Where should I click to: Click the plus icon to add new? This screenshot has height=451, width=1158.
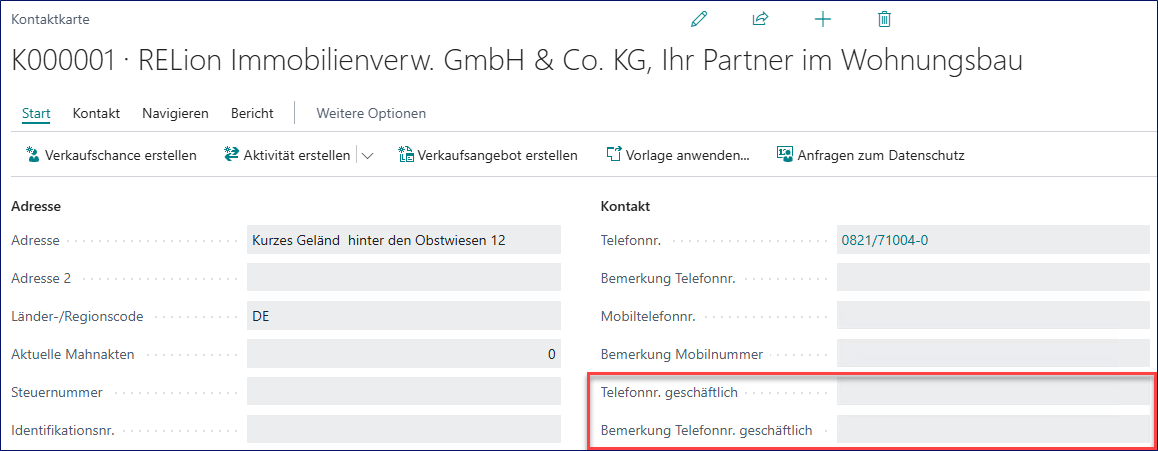tap(822, 19)
